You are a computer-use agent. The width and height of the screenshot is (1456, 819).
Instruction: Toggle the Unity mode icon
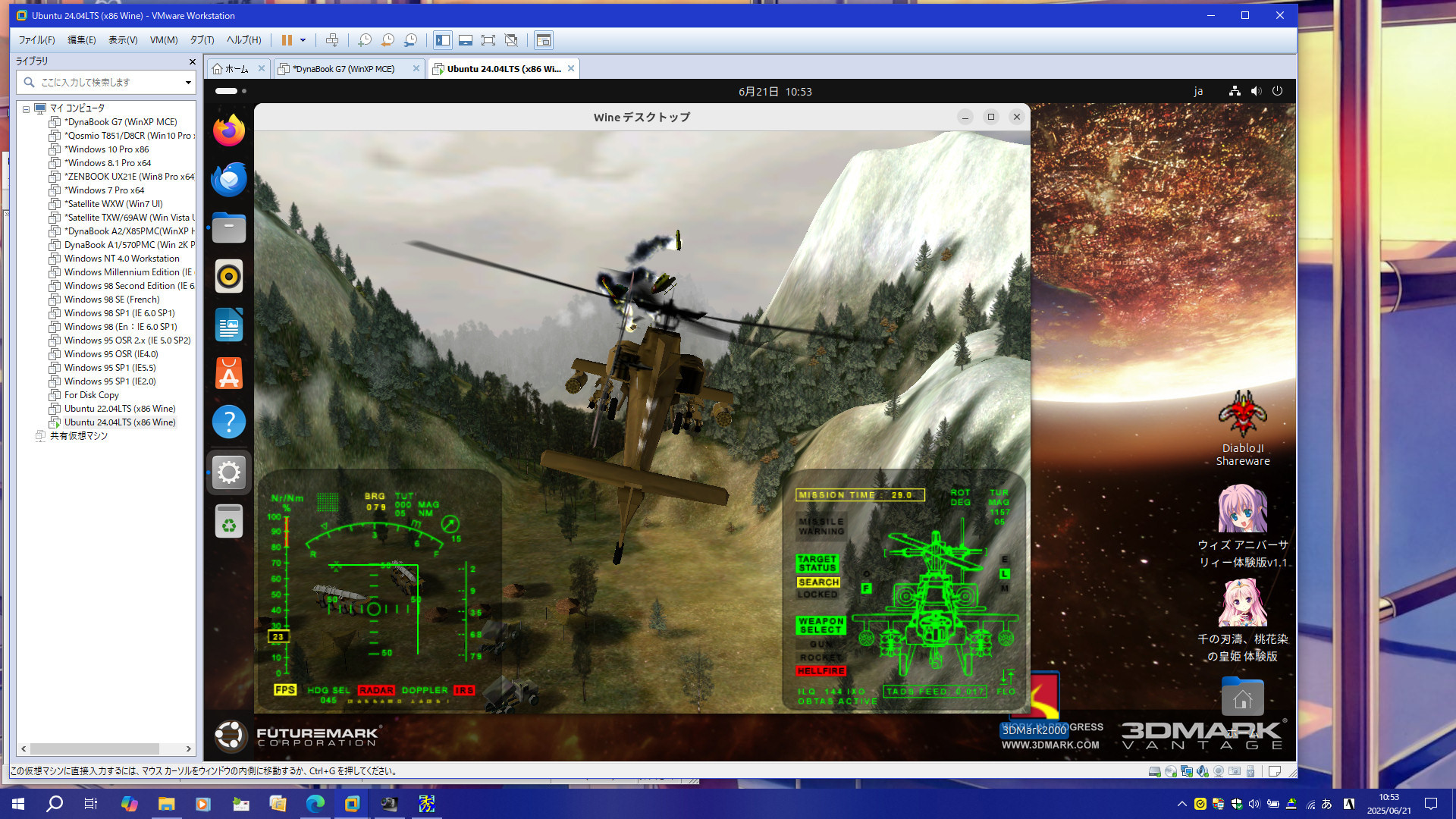511,40
